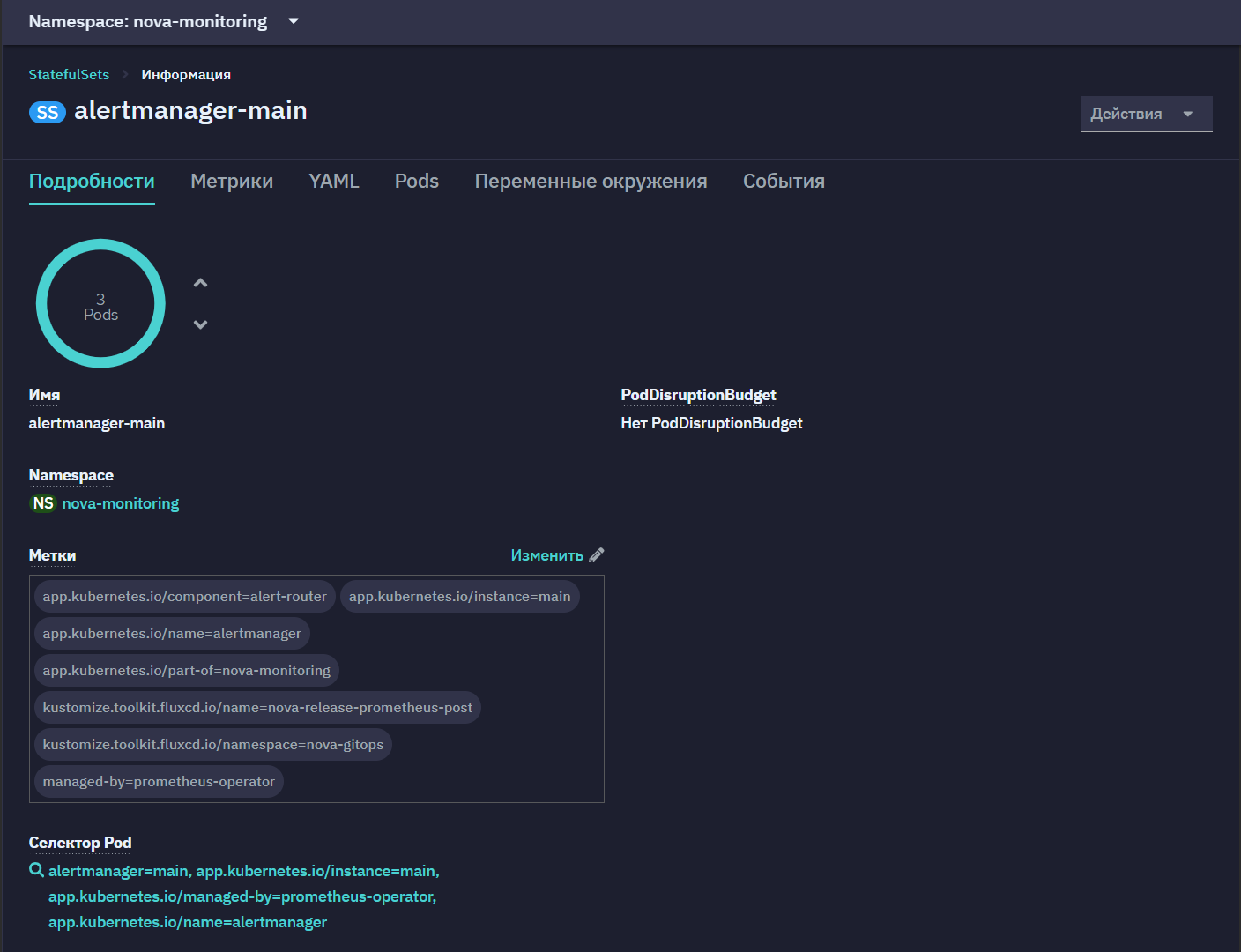This screenshot has width=1241, height=952.
Task: Select label managed-by=prometheus-operator
Action: coord(159,782)
